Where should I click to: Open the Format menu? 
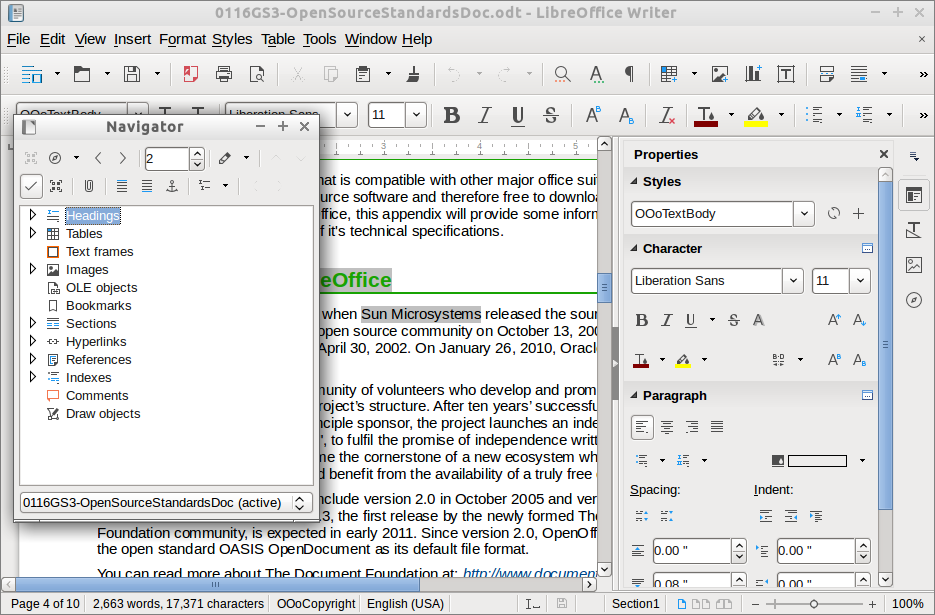[182, 39]
